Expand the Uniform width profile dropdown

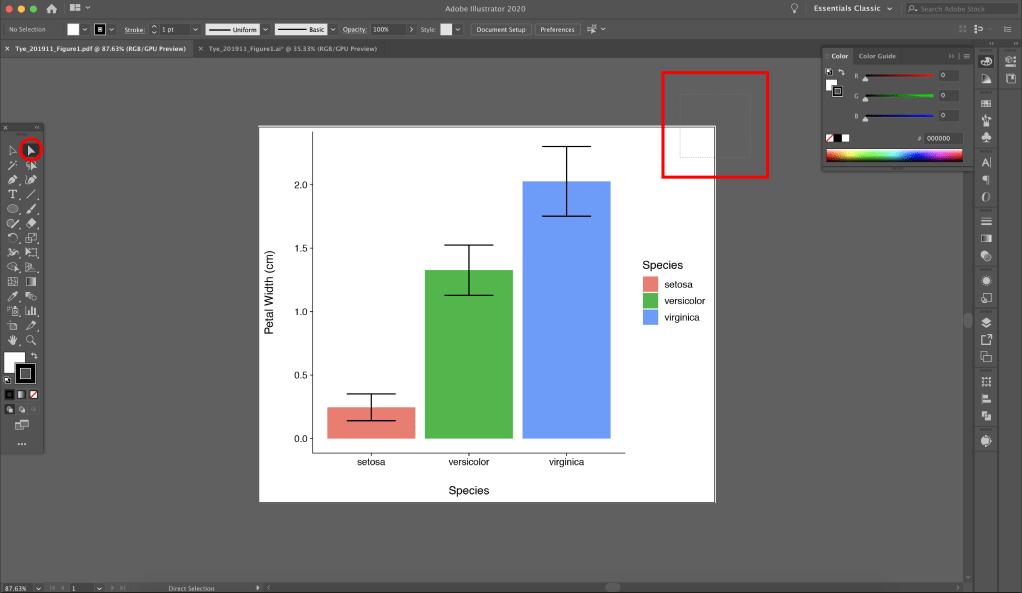(264, 30)
